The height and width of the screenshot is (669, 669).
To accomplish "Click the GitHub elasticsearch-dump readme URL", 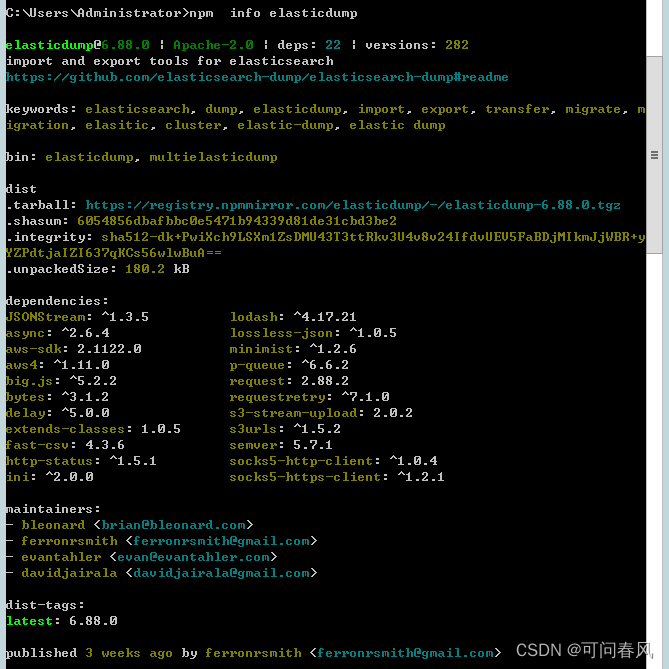I will (257, 77).
